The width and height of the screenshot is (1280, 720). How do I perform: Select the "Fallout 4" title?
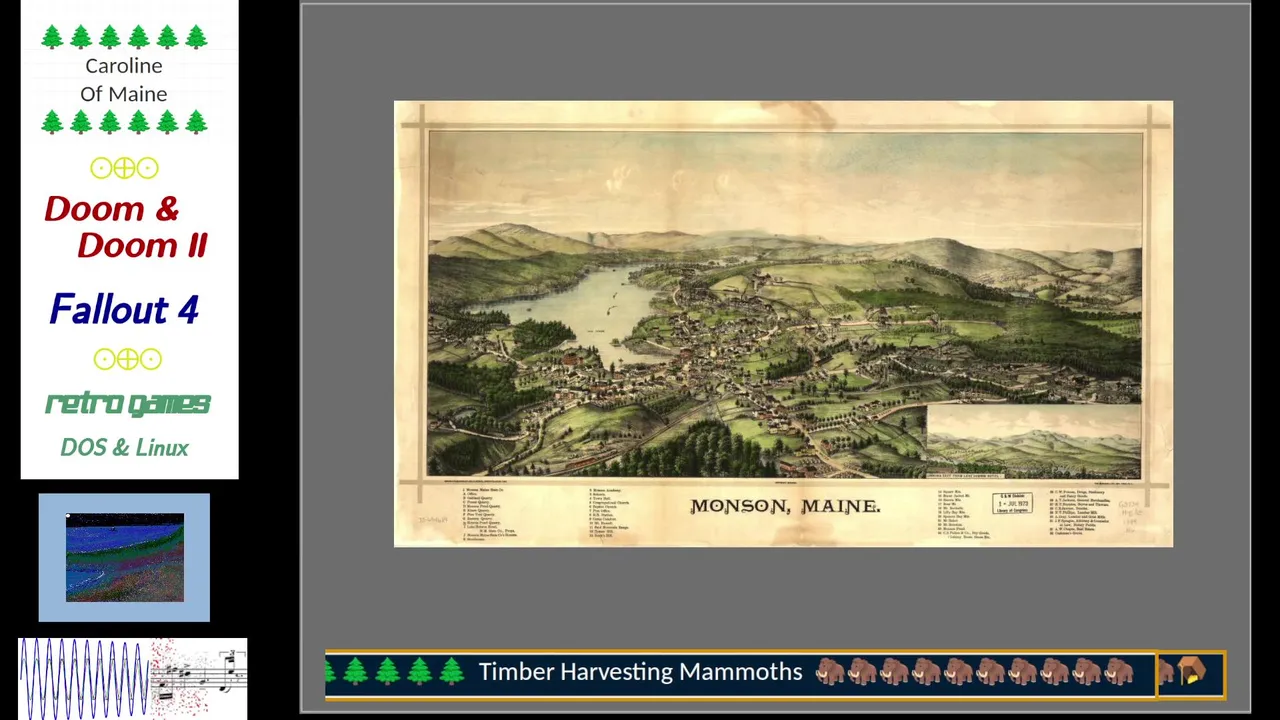pyautogui.click(x=124, y=309)
